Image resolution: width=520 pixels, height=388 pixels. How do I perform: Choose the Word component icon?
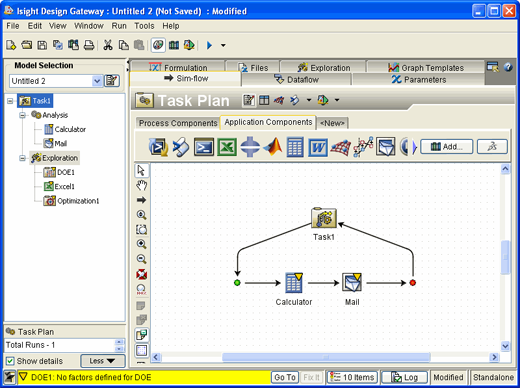pos(318,147)
